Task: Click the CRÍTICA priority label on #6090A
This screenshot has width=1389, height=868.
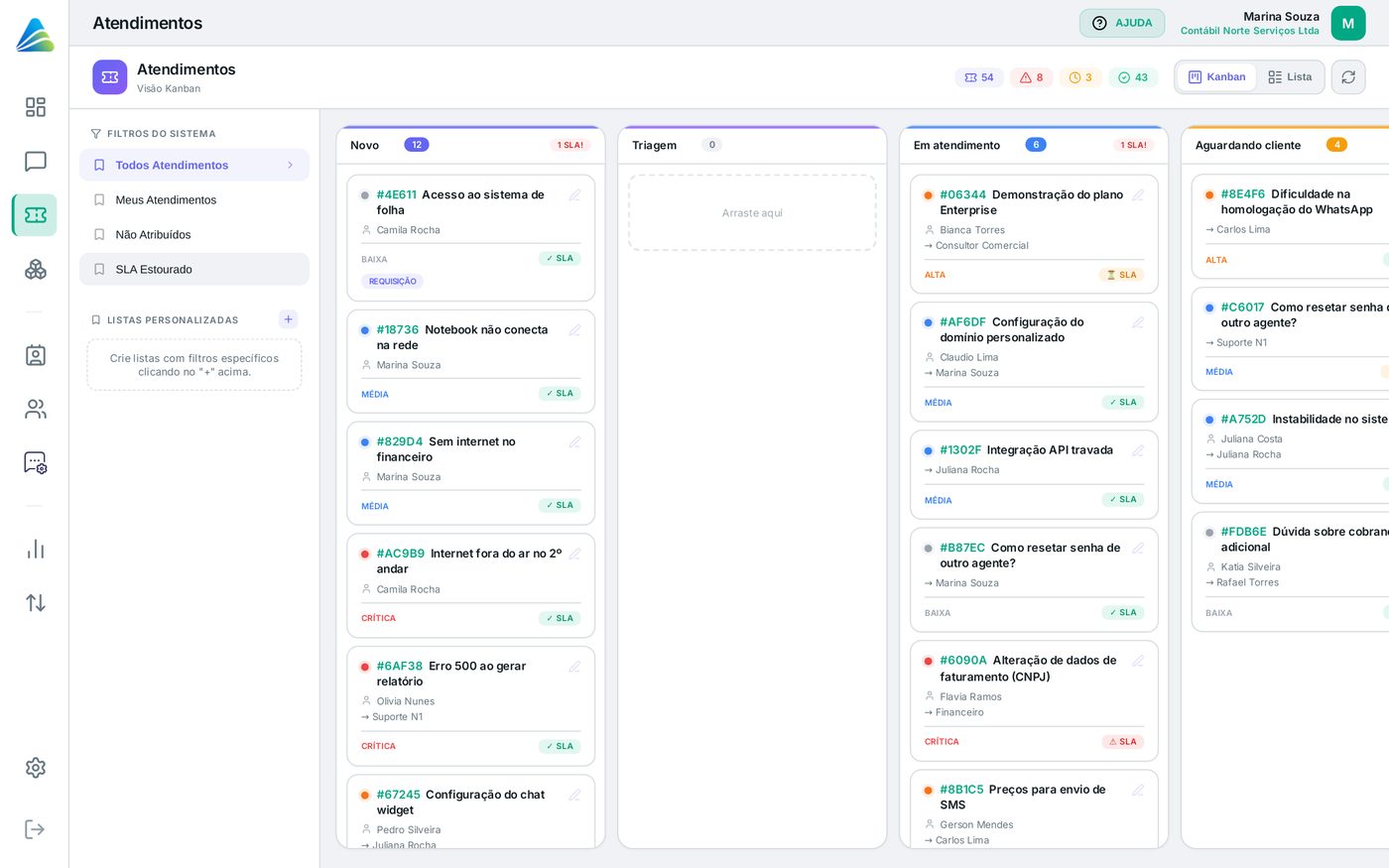Action: point(942,742)
